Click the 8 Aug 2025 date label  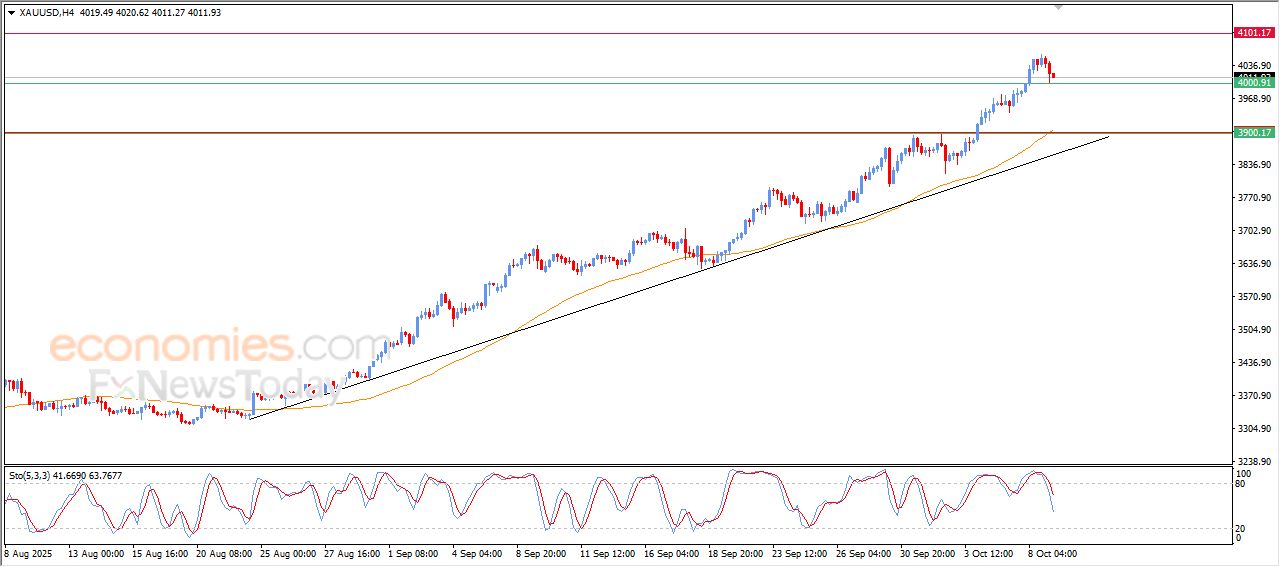[28, 553]
